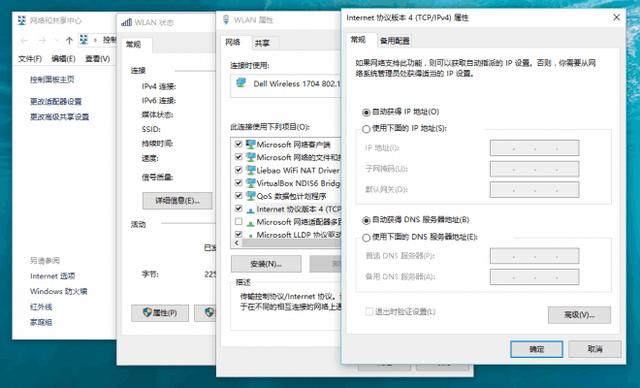Open 家庭组 link
The image size is (640, 388).
41,322
